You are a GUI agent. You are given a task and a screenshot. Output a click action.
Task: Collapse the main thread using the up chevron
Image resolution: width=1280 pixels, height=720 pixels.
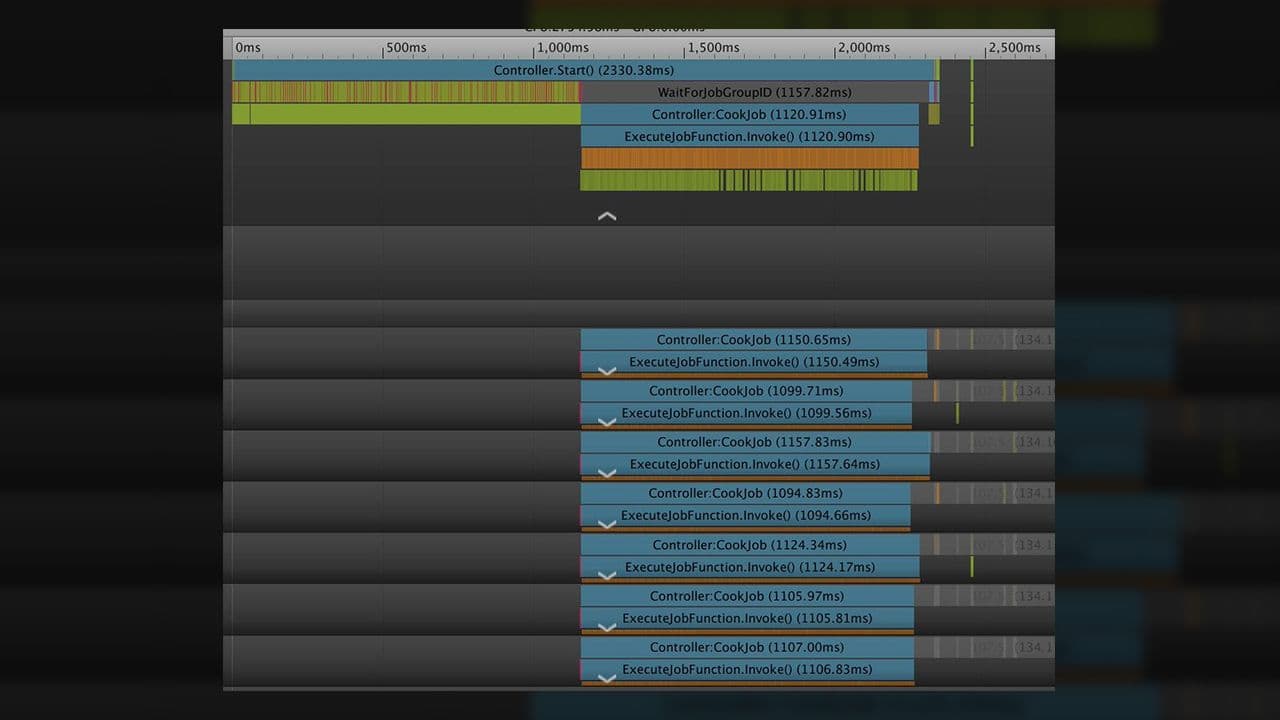click(x=606, y=216)
